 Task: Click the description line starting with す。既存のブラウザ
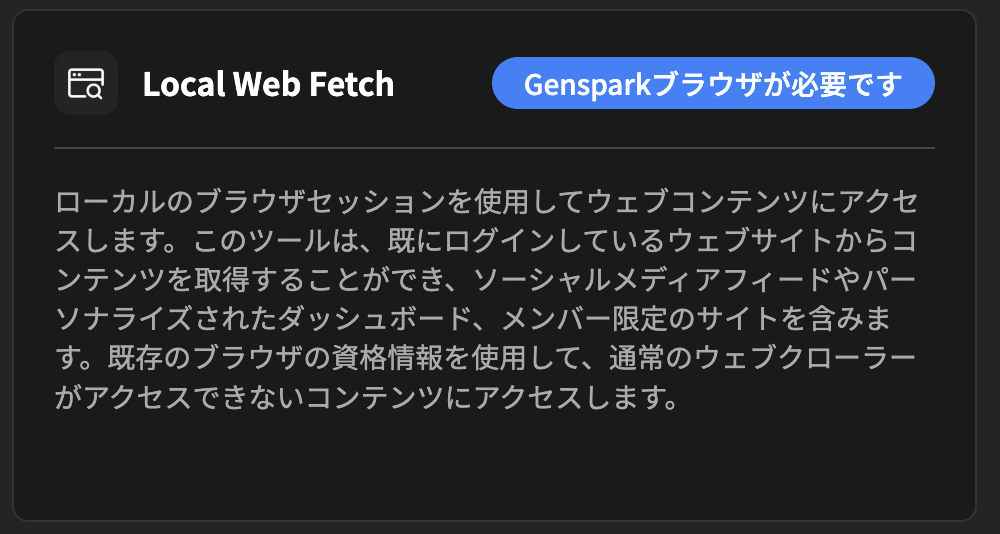point(486,359)
